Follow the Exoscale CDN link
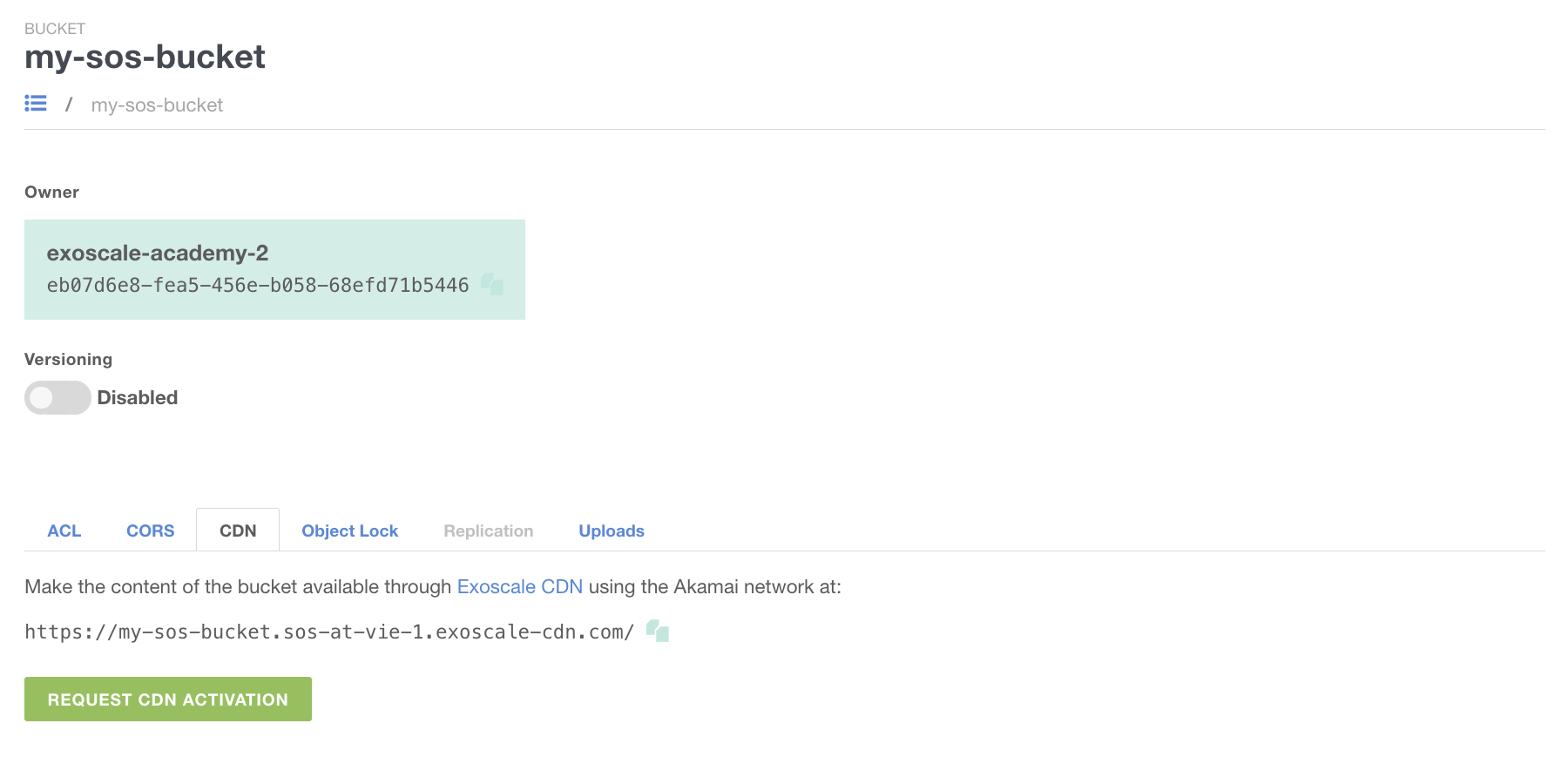This screenshot has width=1568, height=784. coord(519,586)
